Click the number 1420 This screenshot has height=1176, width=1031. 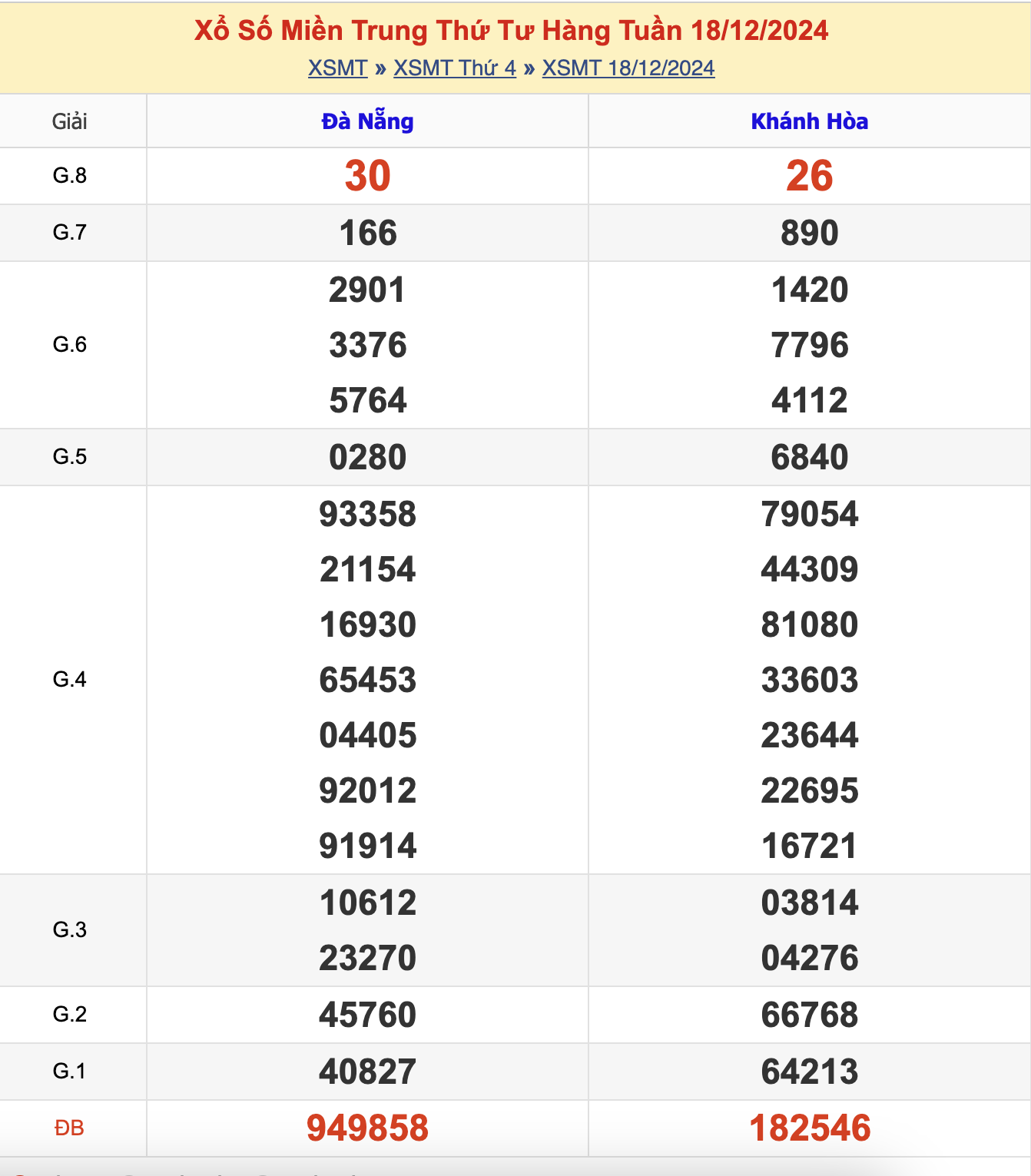810,290
